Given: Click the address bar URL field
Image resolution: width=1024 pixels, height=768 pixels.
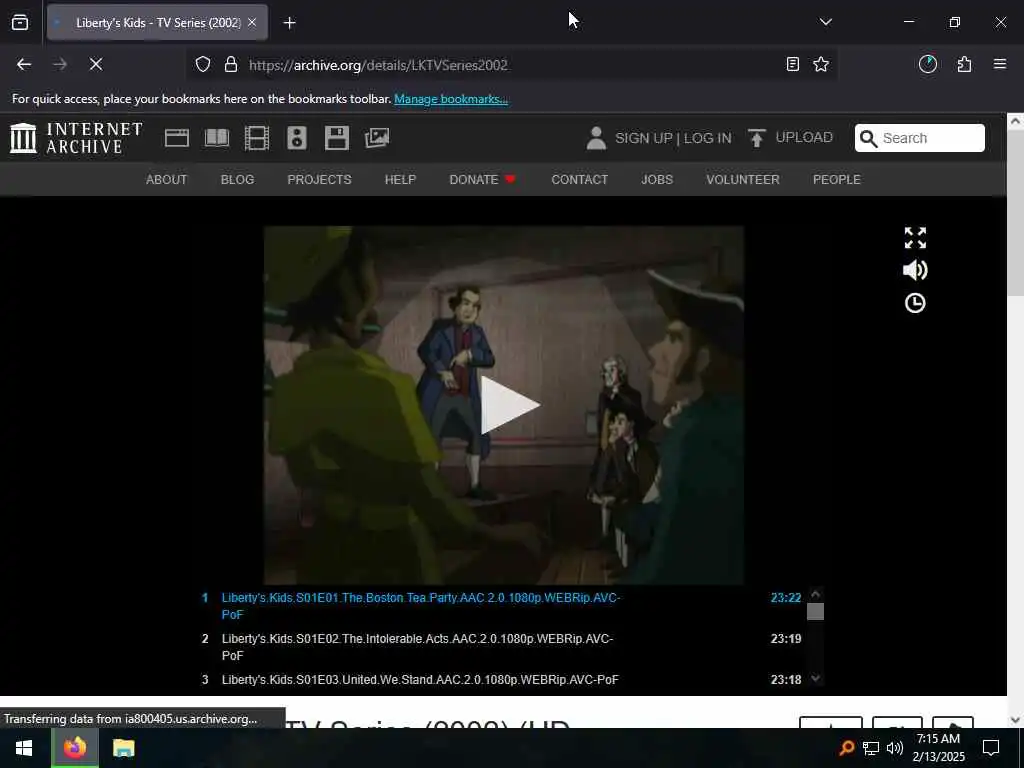Looking at the screenshot, I should click(509, 65).
